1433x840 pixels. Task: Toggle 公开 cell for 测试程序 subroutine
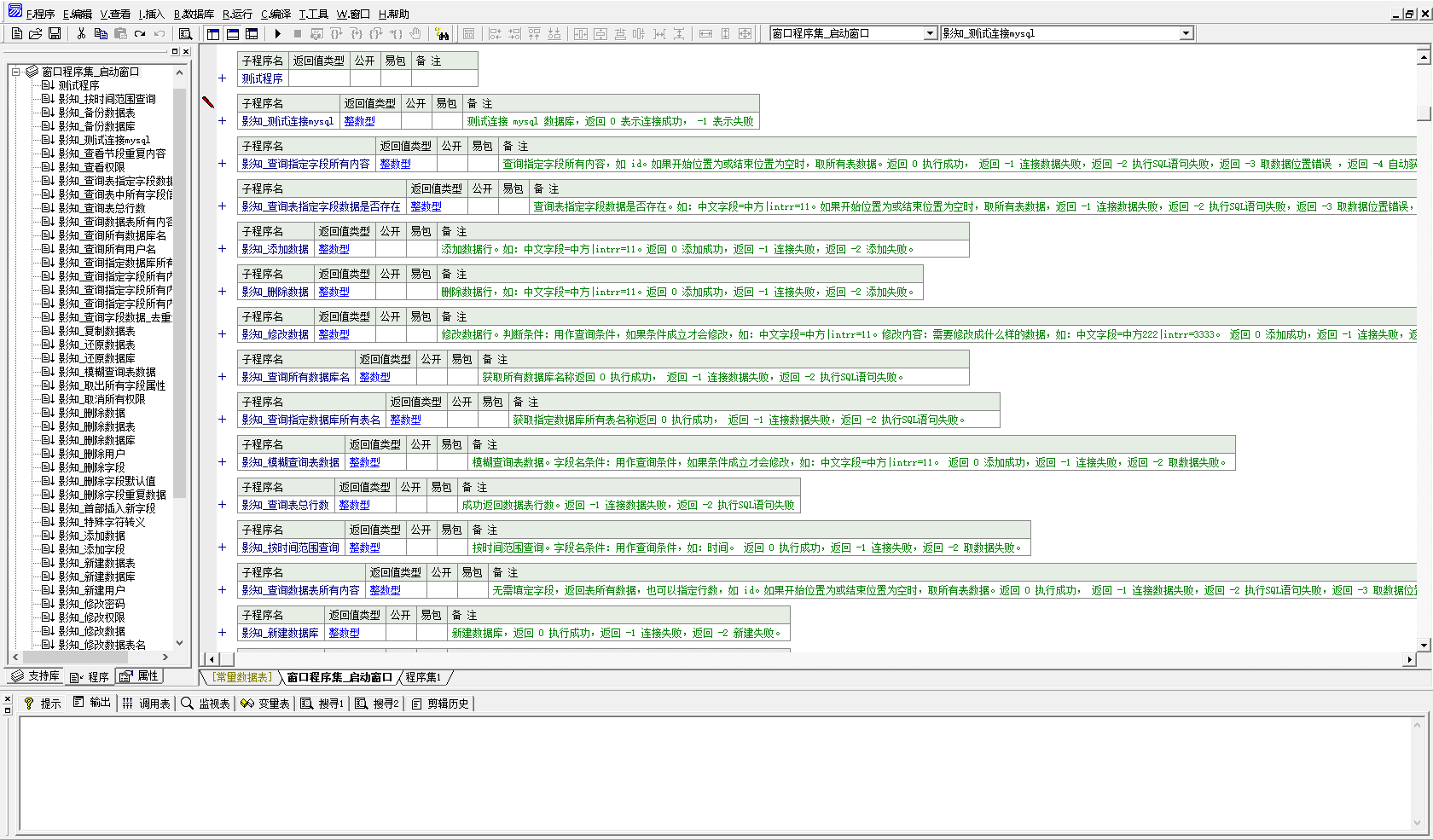click(x=364, y=78)
